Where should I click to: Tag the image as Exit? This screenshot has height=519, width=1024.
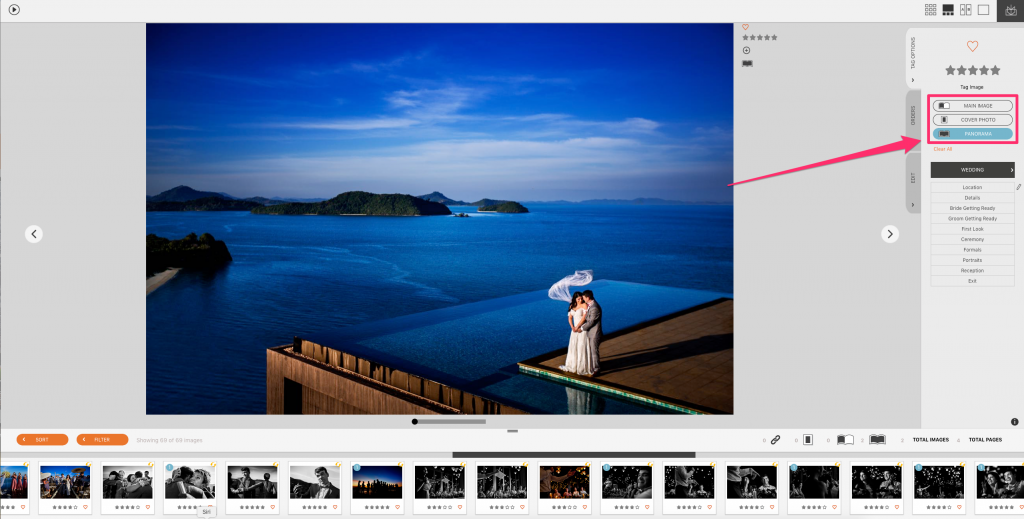point(972,281)
